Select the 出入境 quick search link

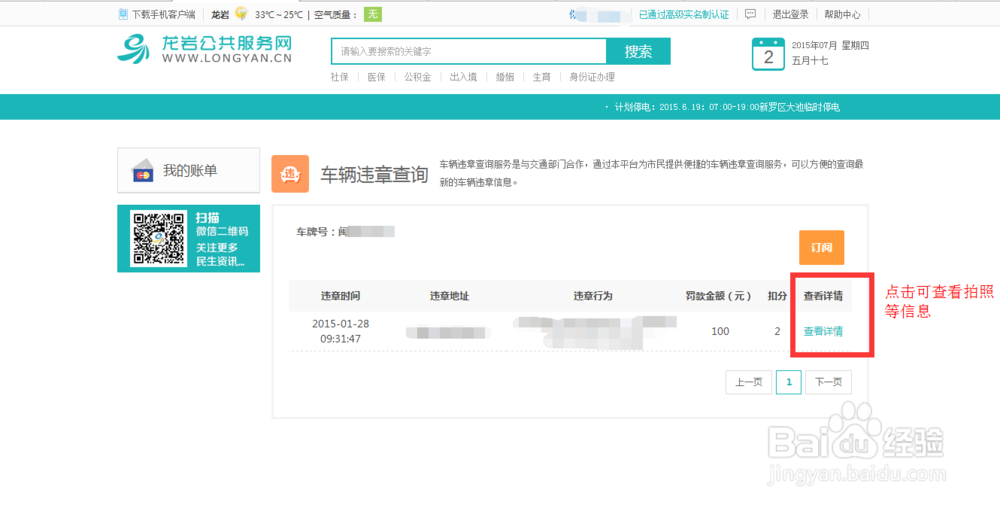[x=463, y=77]
